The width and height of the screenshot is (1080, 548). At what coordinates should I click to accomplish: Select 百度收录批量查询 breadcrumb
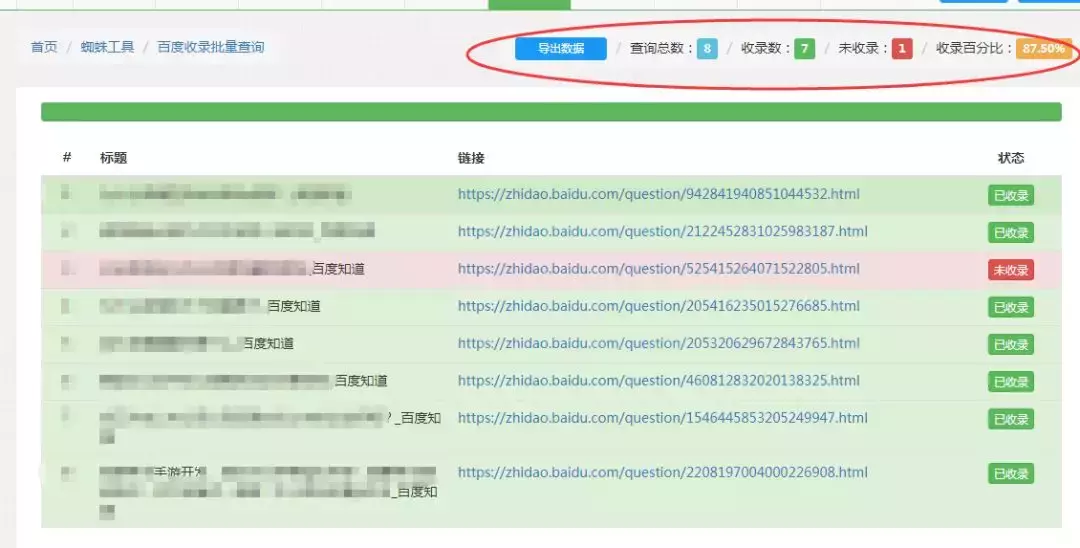coord(211,47)
